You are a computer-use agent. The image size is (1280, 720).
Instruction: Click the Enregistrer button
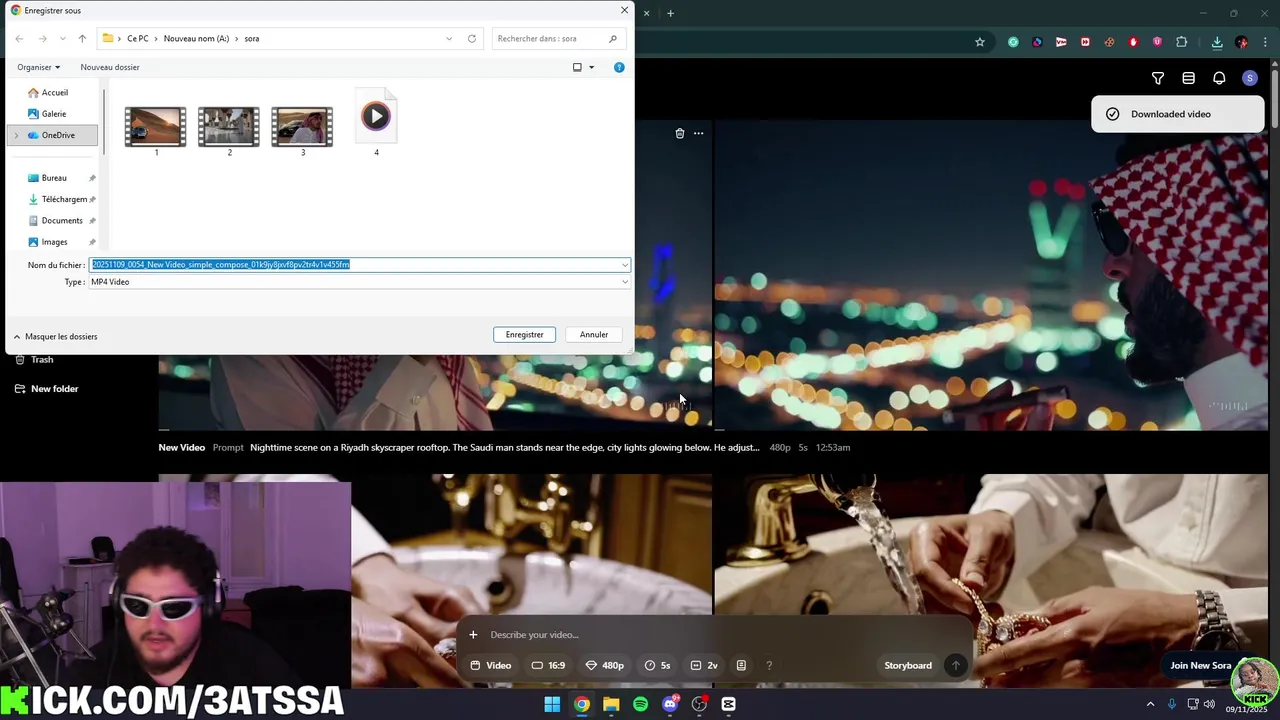[x=524, y=335]
